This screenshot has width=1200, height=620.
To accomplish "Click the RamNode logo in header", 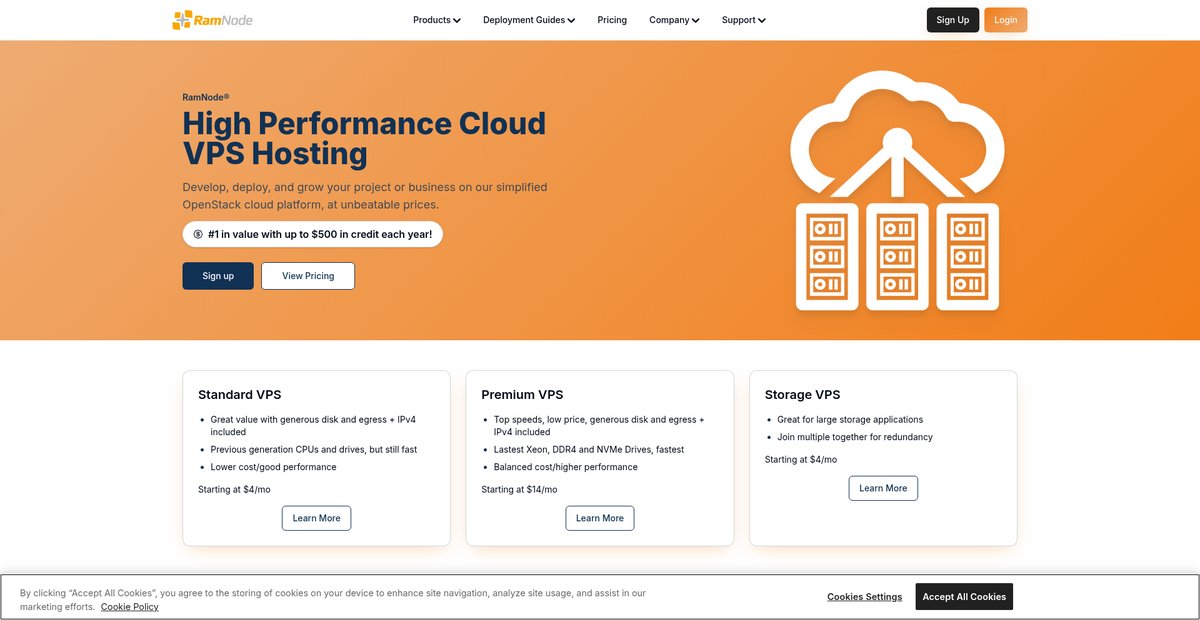I will (212, 20).
